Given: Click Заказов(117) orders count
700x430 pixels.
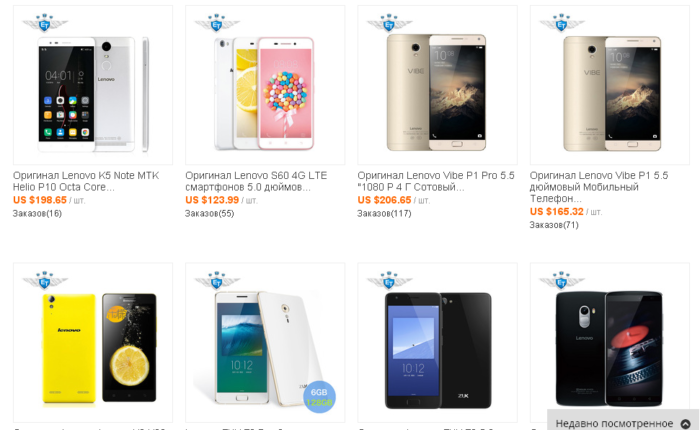Looking at the screenshot, I should click(384, 213).
